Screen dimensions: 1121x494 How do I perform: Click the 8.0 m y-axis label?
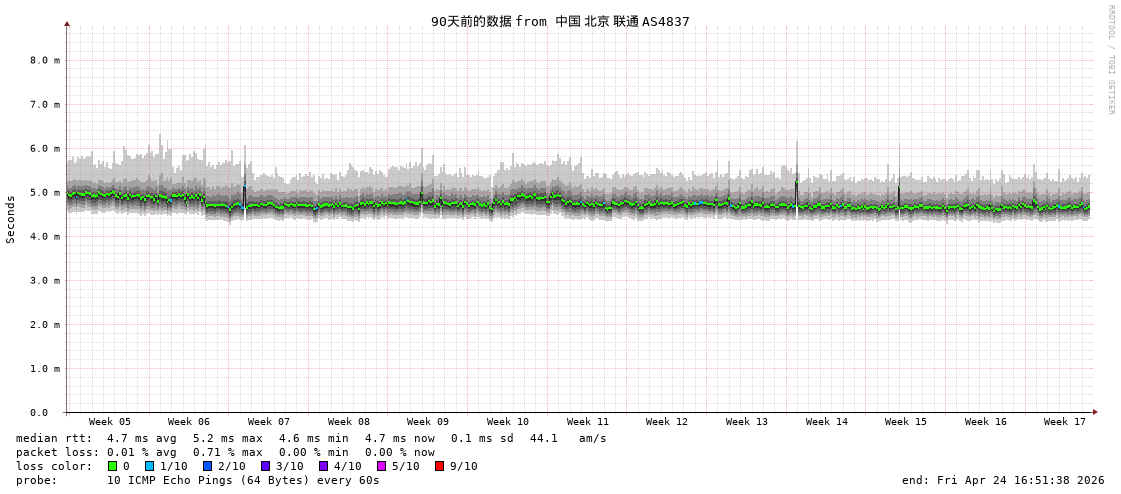click(x=44, y=60)
